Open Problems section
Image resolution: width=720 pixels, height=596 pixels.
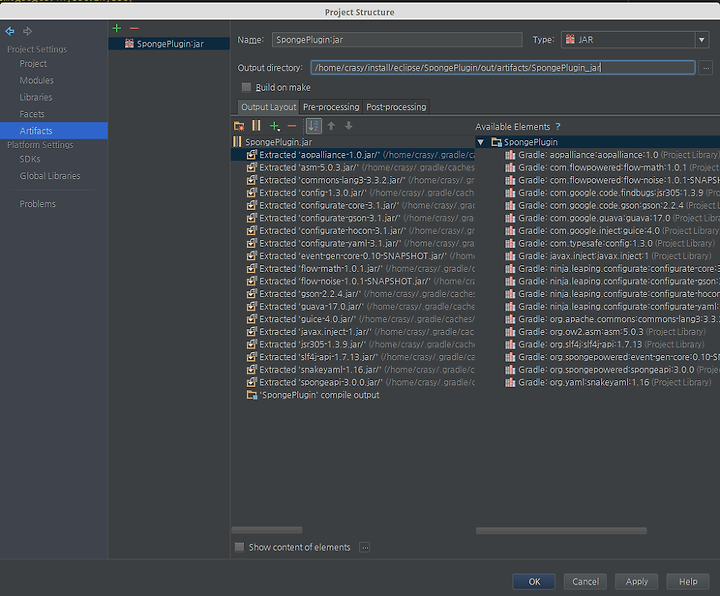37,204
